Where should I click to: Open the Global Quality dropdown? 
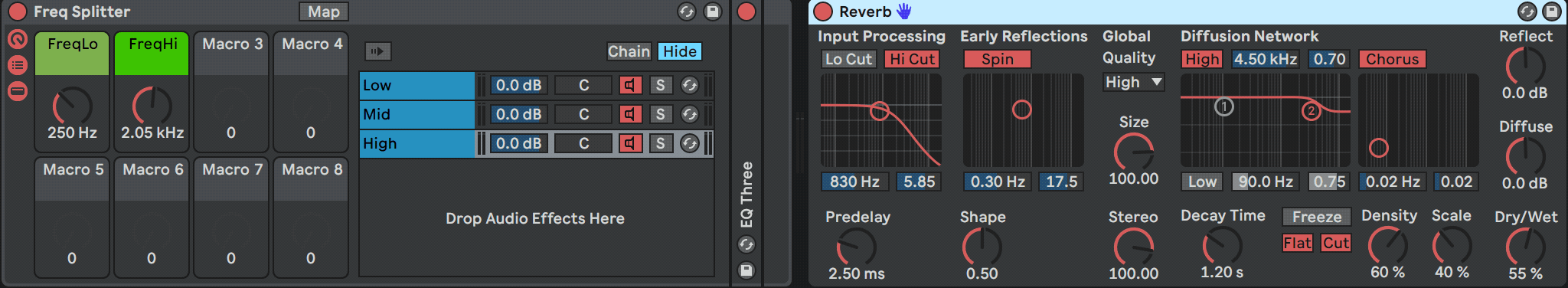1133,82
